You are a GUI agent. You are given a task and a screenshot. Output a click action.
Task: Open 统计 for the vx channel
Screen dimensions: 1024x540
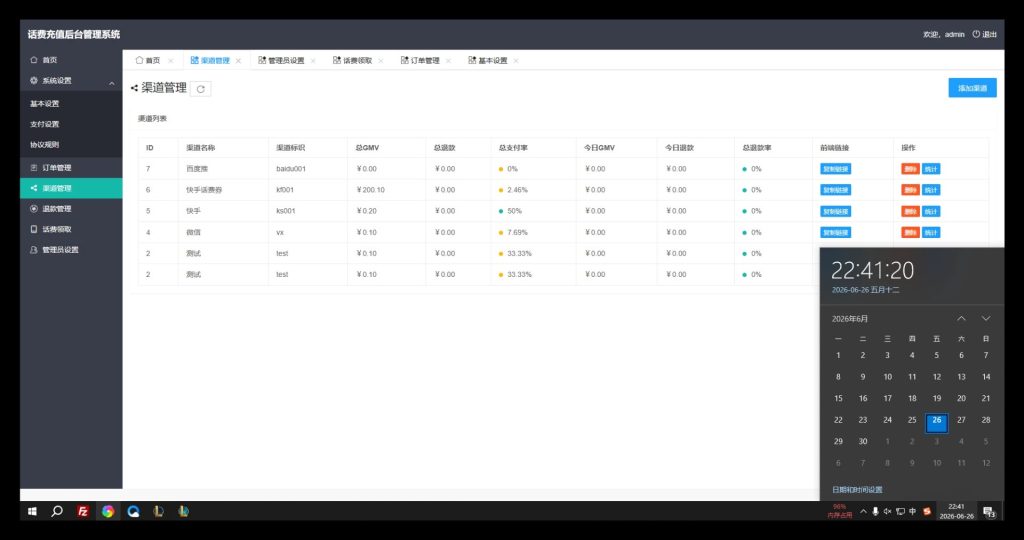click(x=931, y=232)
